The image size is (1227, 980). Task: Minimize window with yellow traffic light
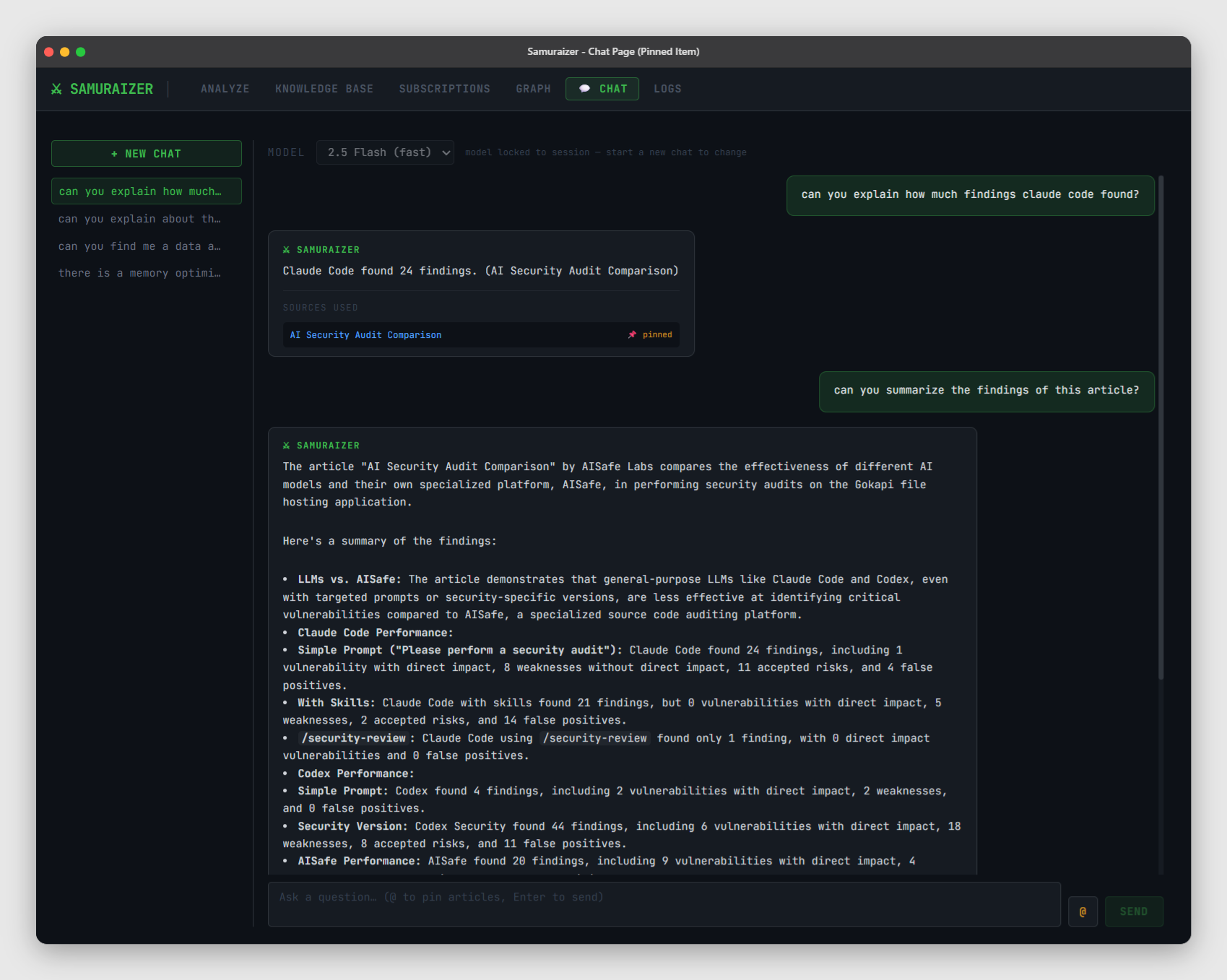(x=65, y=52)
